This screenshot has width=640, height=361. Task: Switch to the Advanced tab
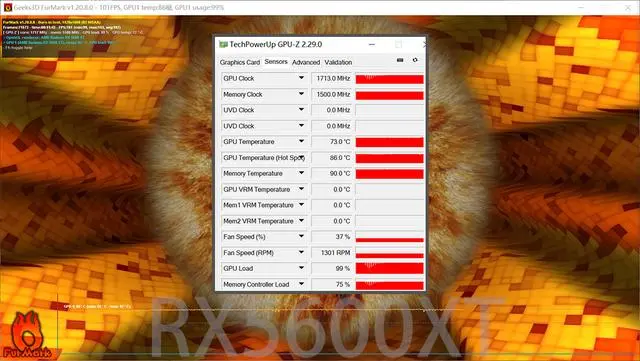point(306,62)
